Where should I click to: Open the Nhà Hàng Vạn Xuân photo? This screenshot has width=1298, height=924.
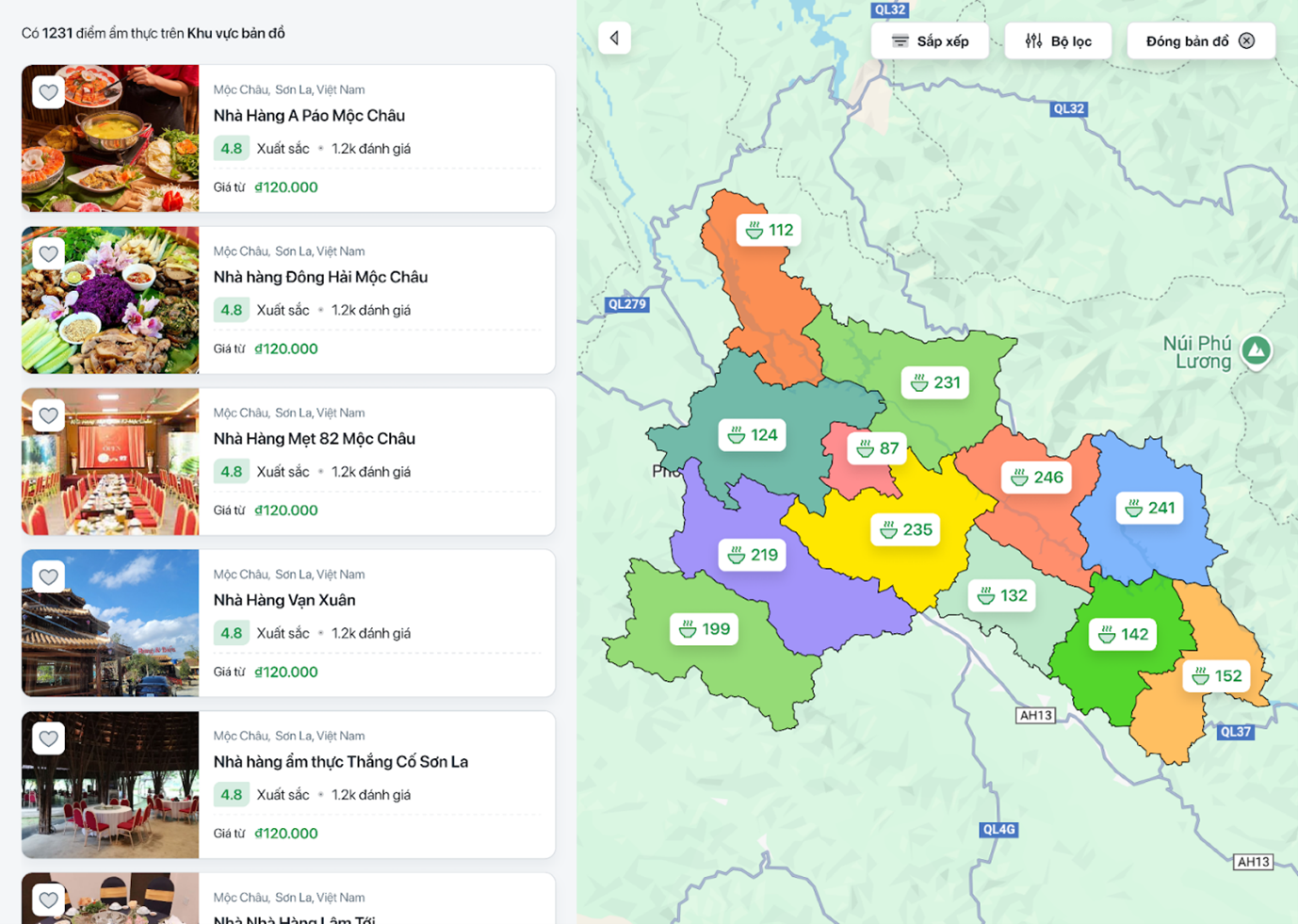point(110,624)
